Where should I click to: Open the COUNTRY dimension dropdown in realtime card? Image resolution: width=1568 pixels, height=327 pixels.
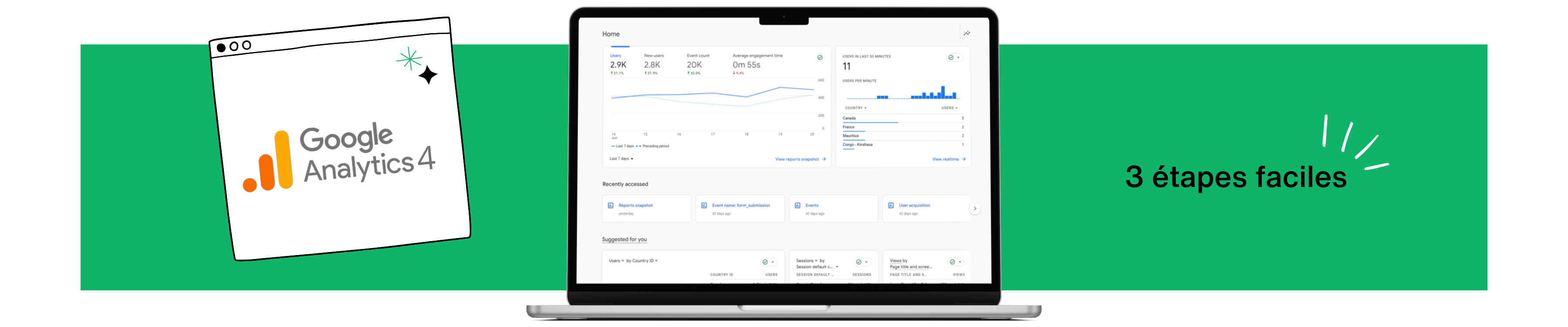pyautogui.click(x=855, y=108)
